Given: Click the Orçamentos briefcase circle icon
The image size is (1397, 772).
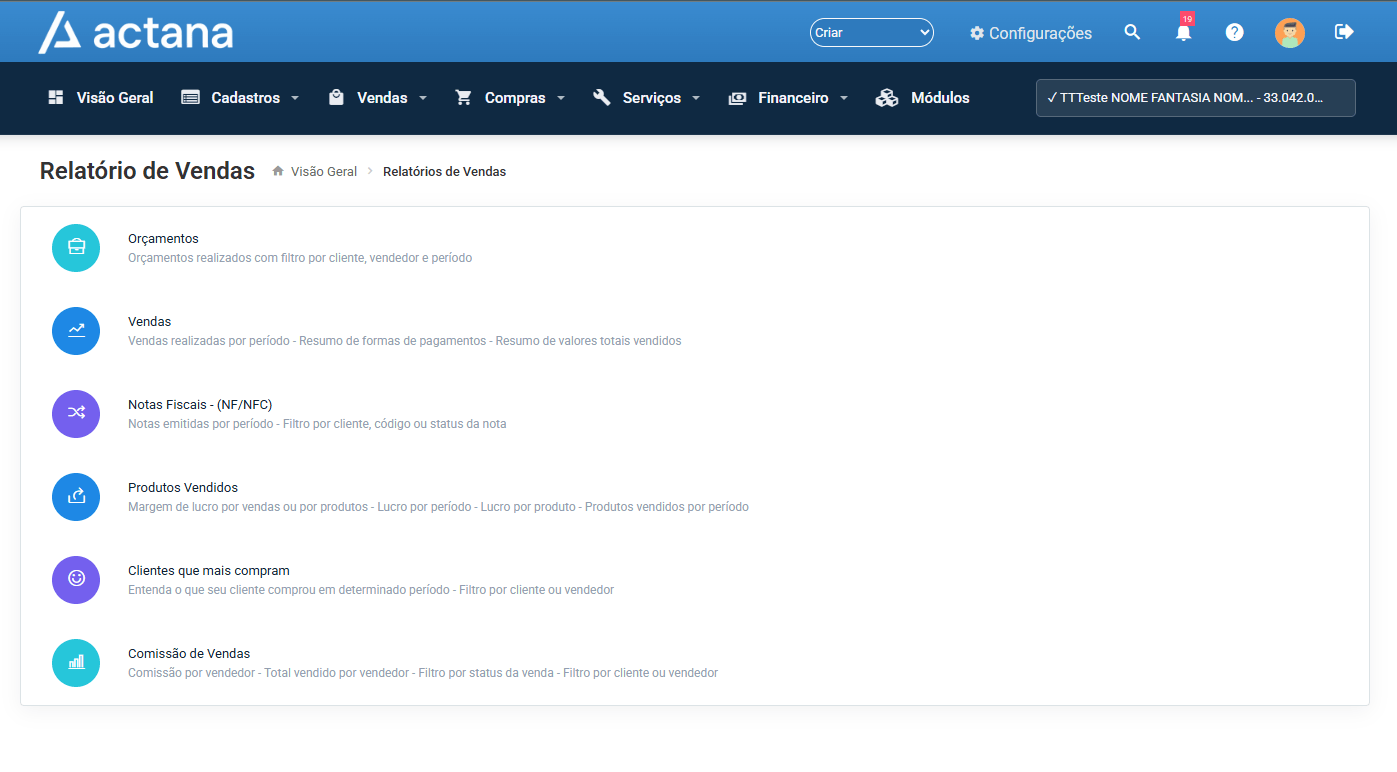Looking at the screenshot, I should pyautogui.click(x=76, y=248).
